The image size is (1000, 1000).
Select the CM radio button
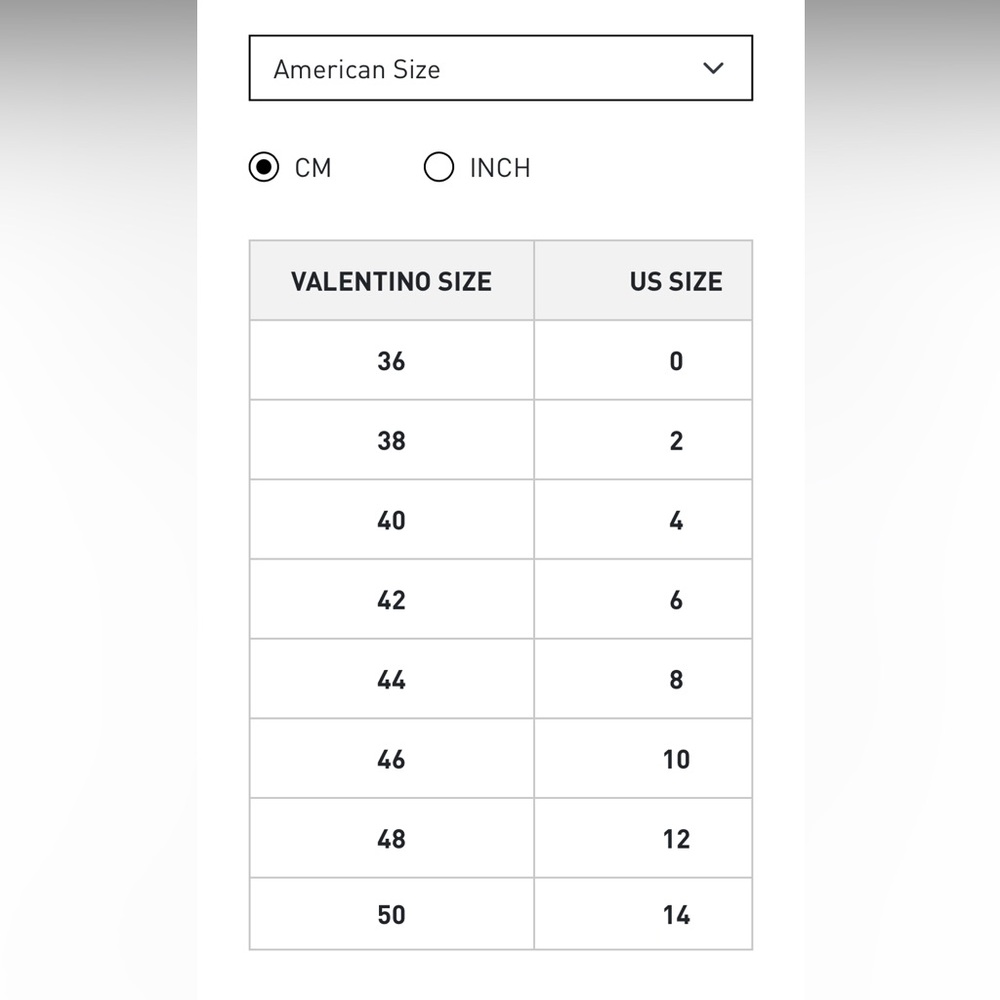263,167
